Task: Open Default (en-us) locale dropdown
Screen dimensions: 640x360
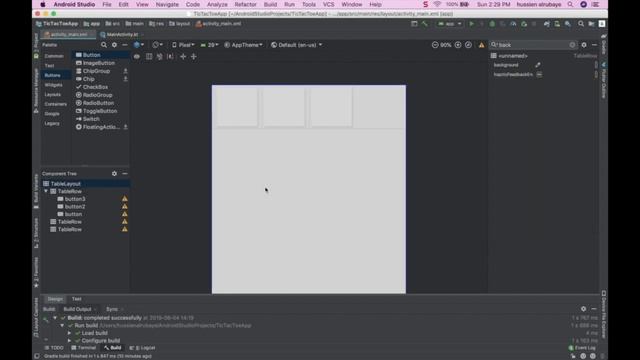Action: 296,45
